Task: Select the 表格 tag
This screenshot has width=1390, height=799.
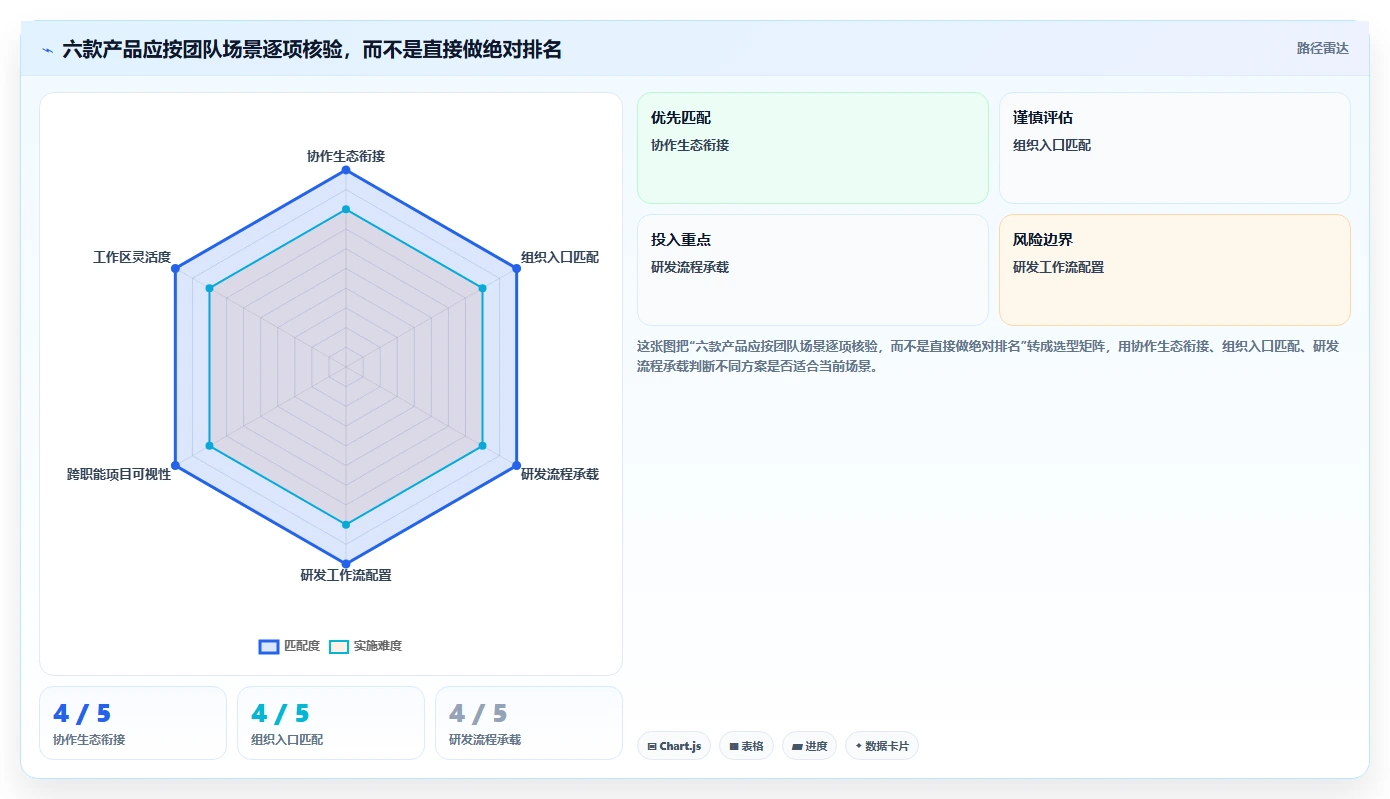Action: (x=746, y=746)
